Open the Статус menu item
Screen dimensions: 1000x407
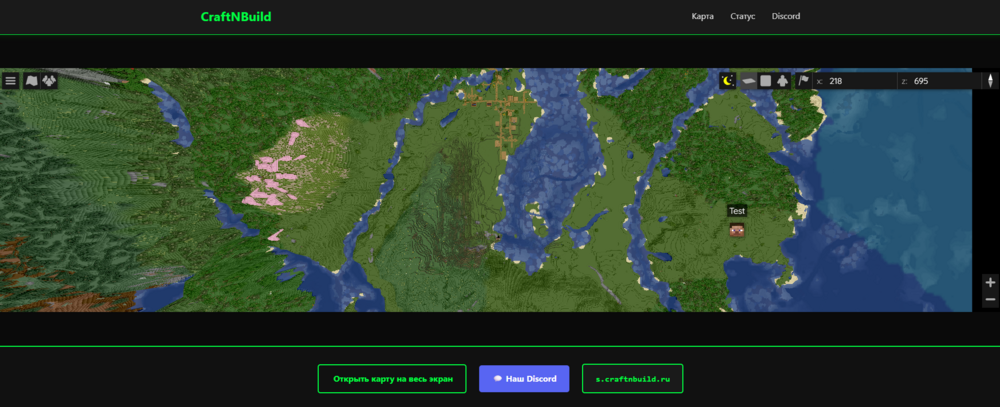pyautogui.click(x=742, y=17)
